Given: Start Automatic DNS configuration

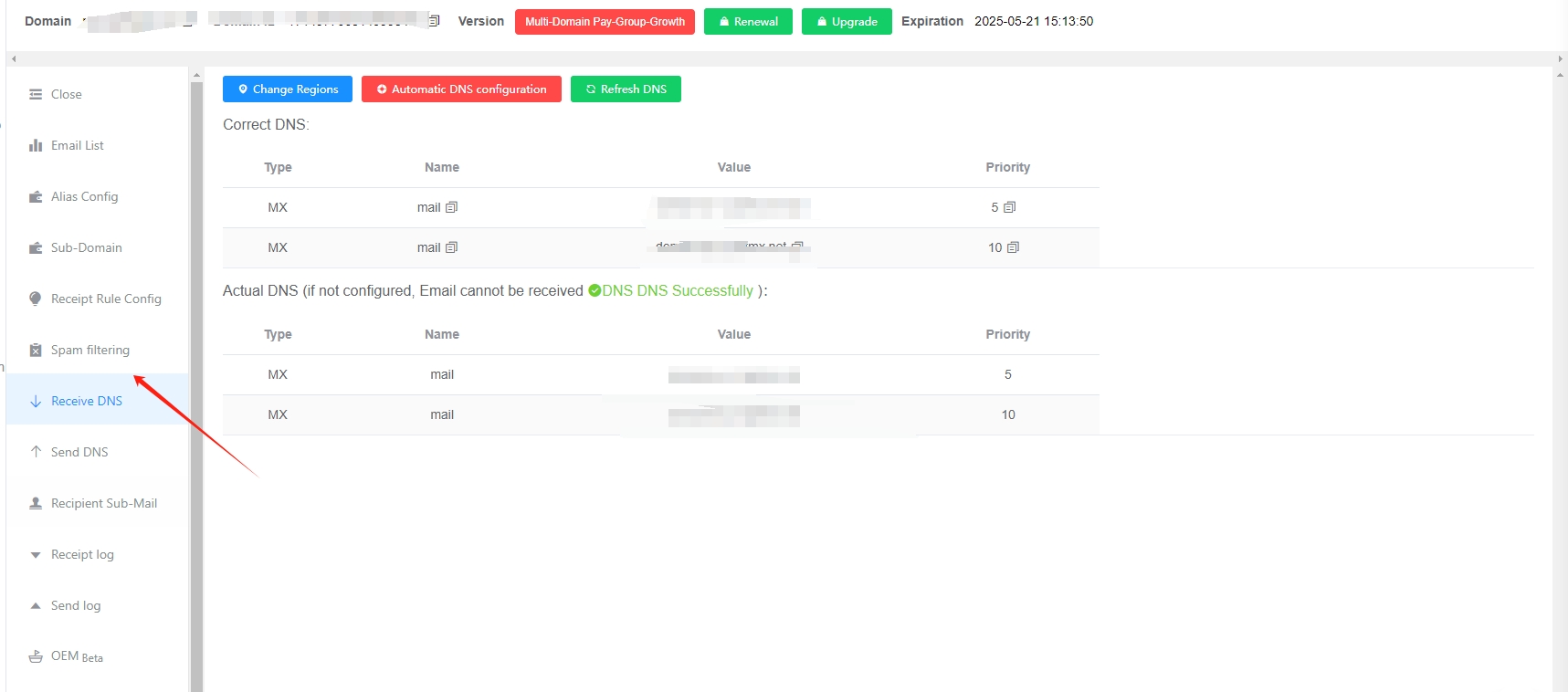Looking at the screenshot, I should pos(461,89).
